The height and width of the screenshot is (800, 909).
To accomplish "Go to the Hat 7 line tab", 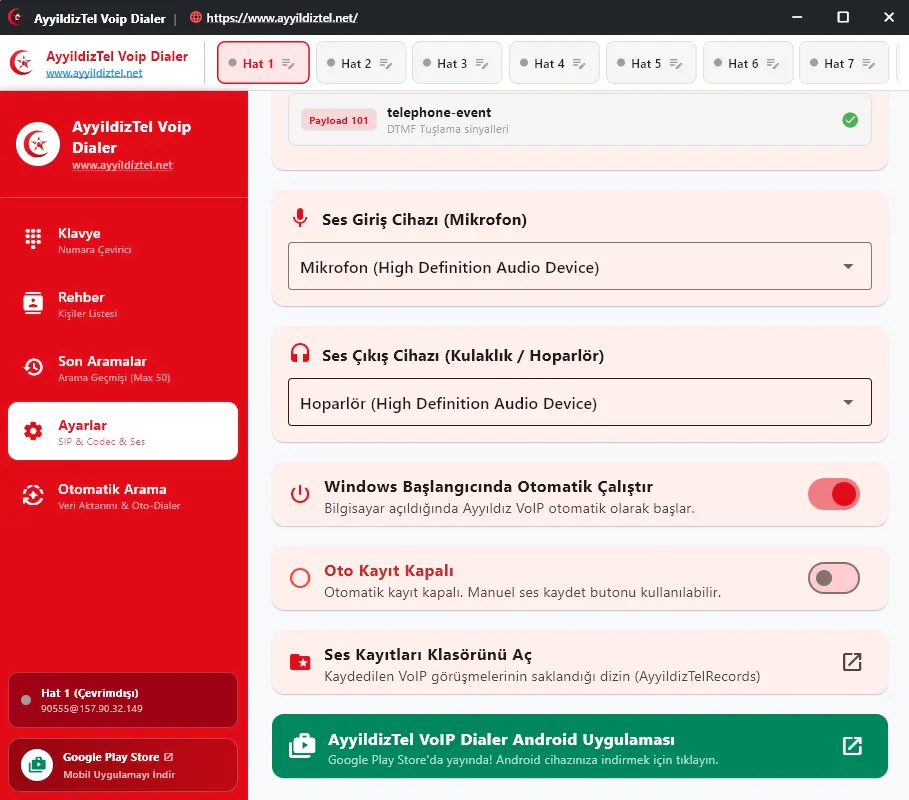I will coord(843,63).
